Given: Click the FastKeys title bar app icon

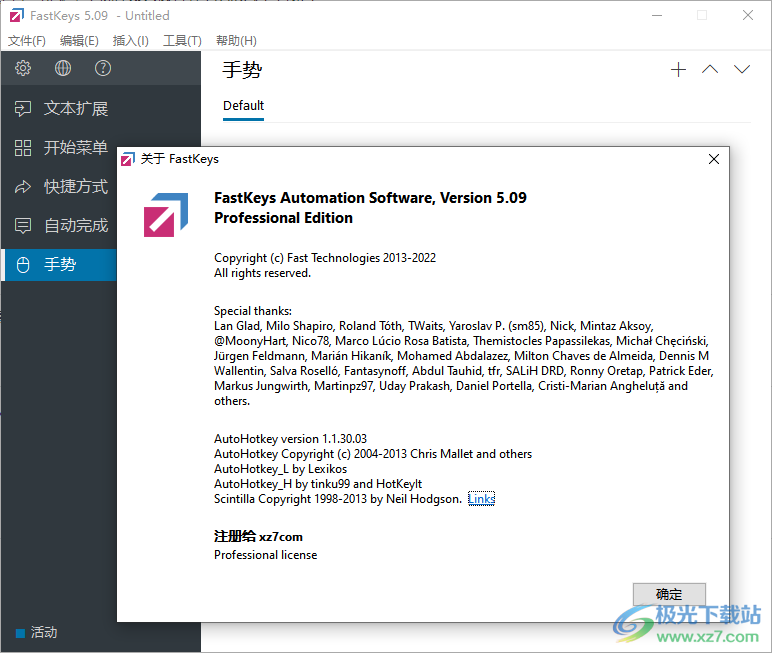Looking at the screenshot, I should (x=16, y=16).
